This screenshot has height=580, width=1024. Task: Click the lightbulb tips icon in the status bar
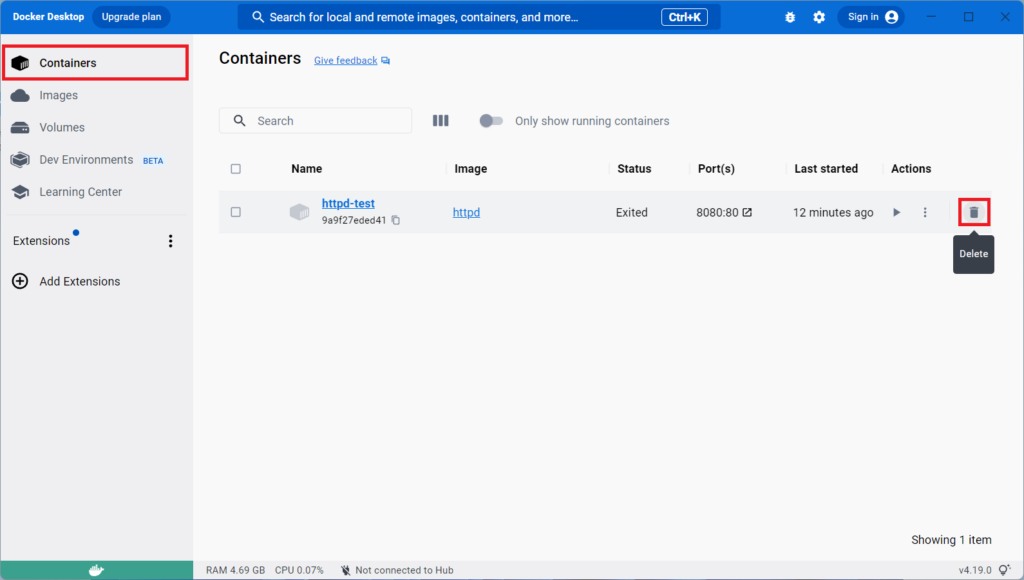pos(1005,570)
